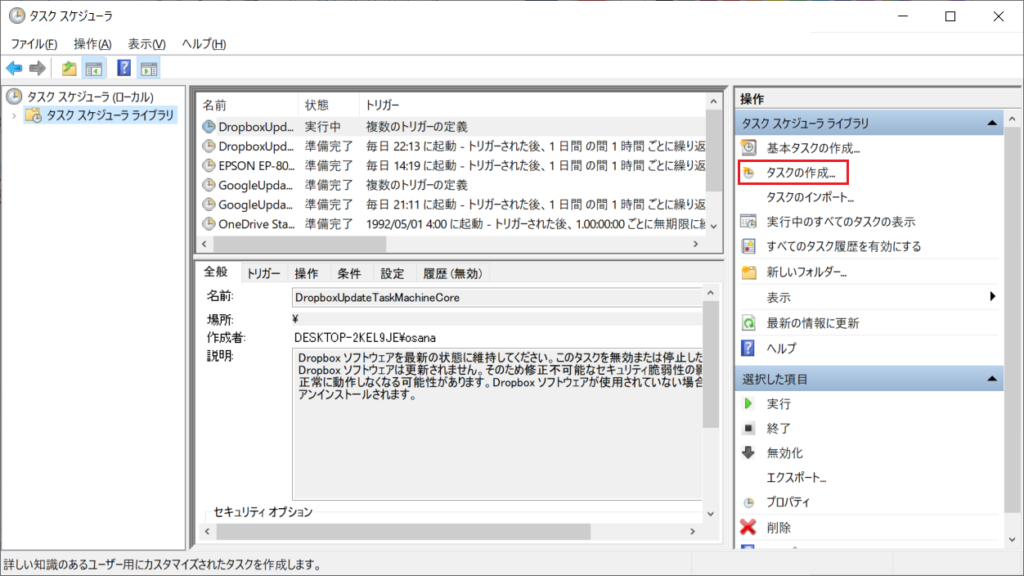The height and width of the screenshot is (576, 1024).
Task: Open the ファイル(F) menu
Action: [34, 44]
